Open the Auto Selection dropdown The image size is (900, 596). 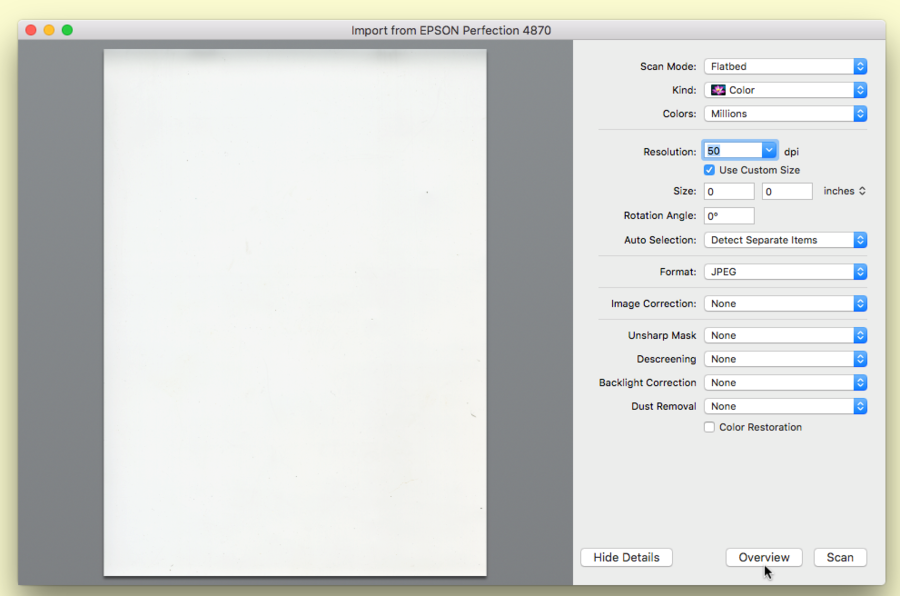[x=785, y=240]
